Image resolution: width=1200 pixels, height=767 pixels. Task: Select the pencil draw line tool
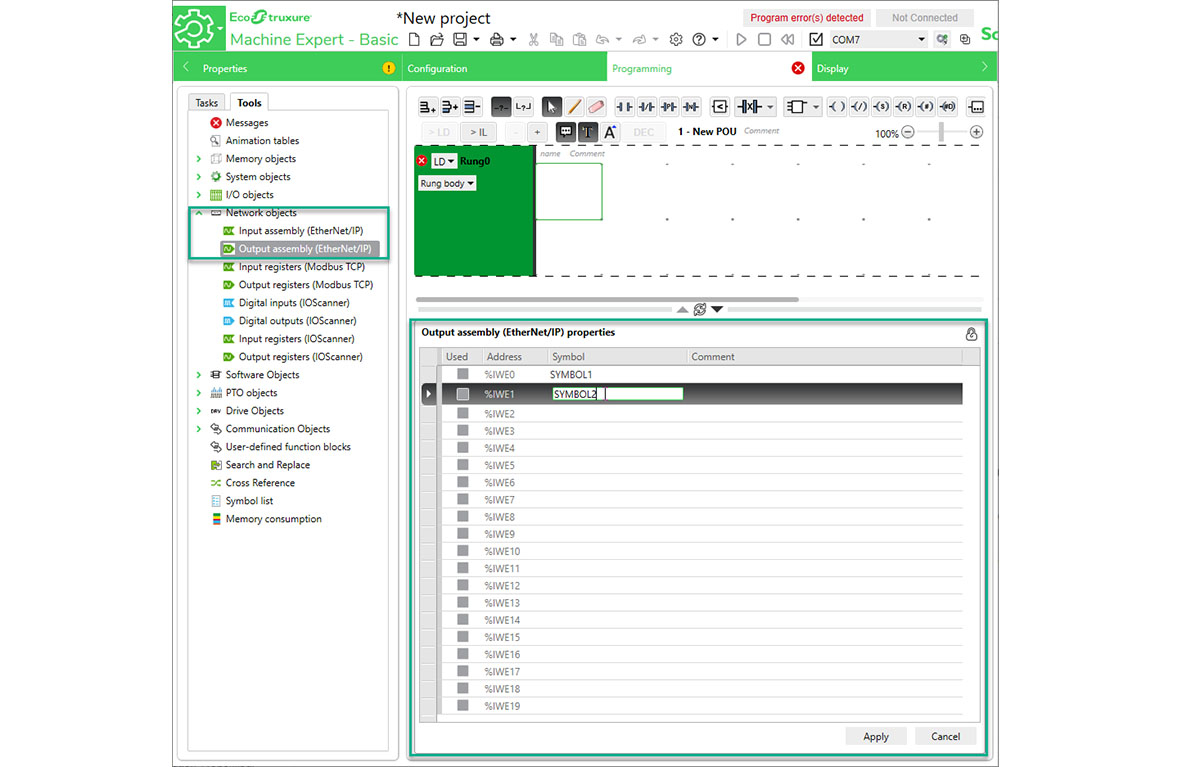(574, 106)
